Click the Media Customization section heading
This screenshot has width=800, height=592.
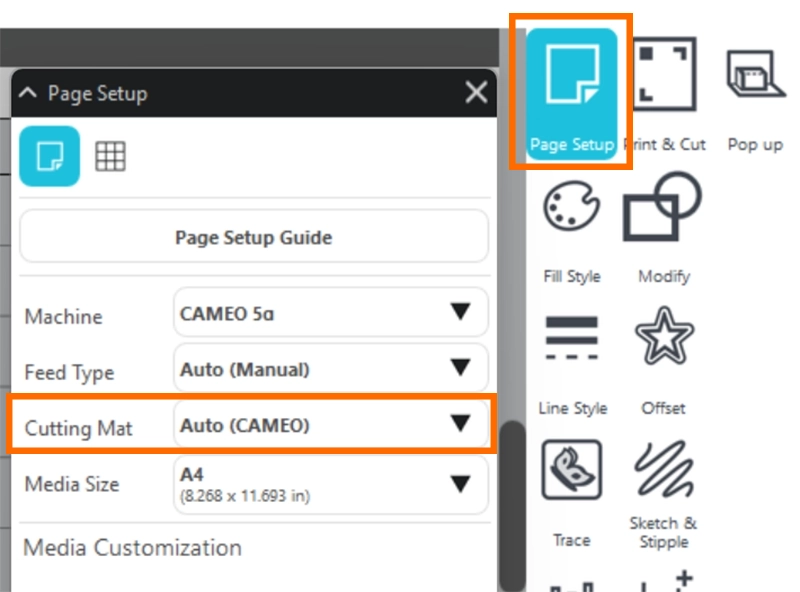tap(132, 548)
